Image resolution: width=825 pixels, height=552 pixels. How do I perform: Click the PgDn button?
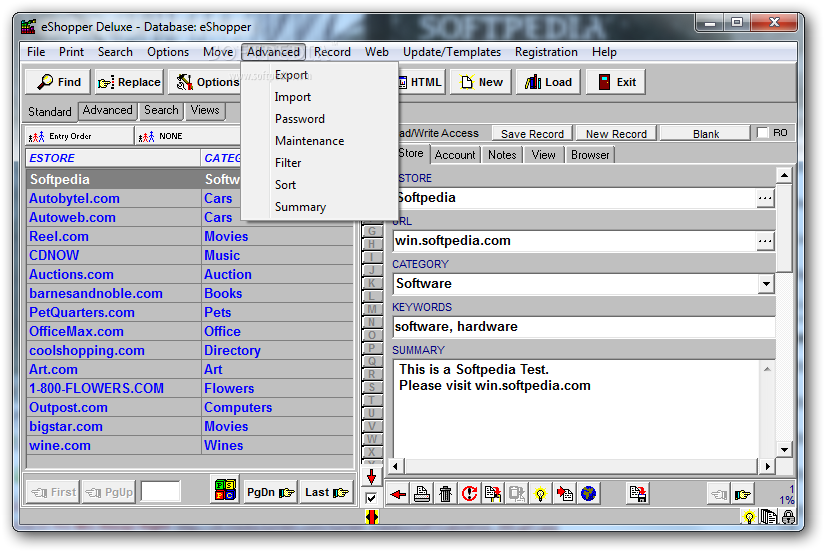coord(270,493)
